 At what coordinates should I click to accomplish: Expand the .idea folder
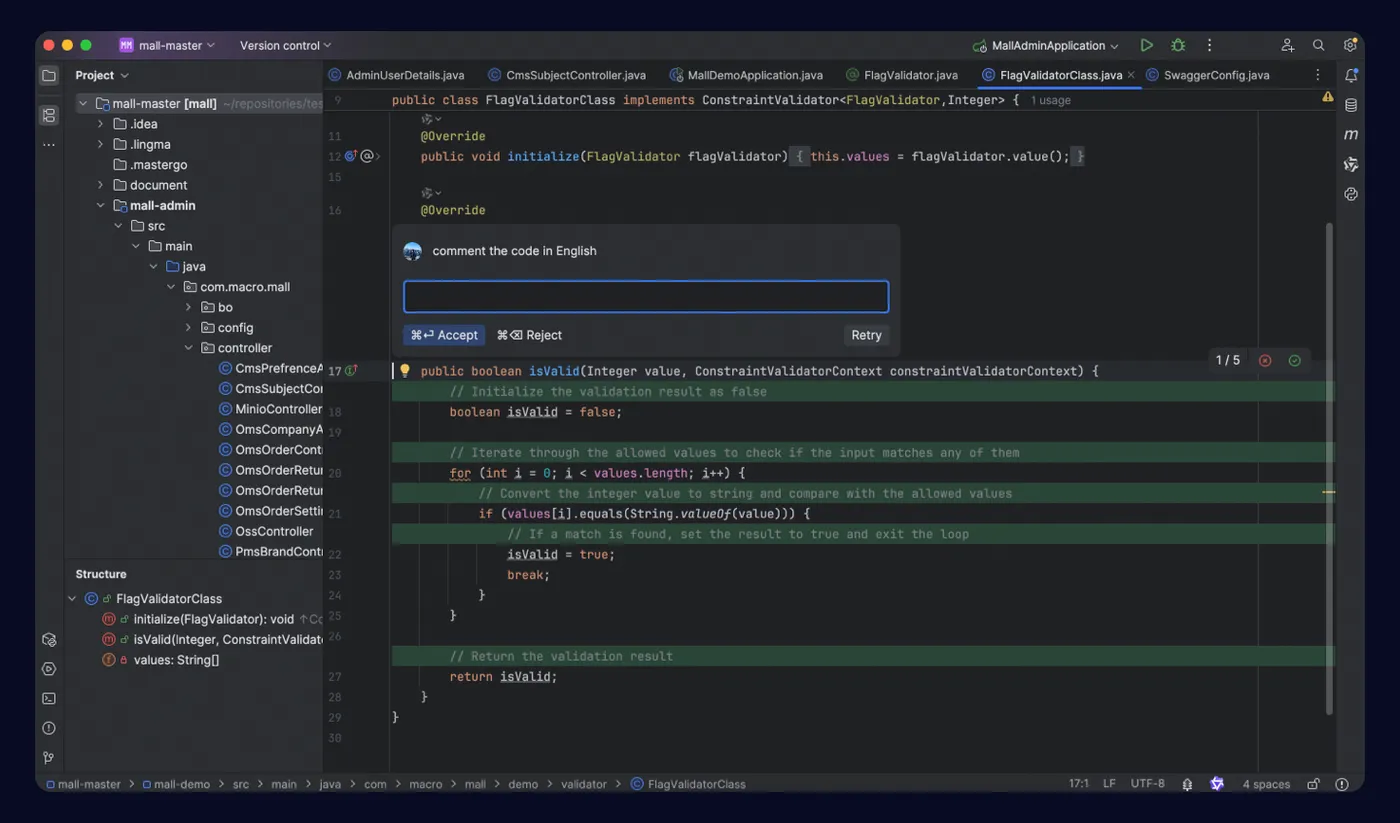click(x=100, y=124)
